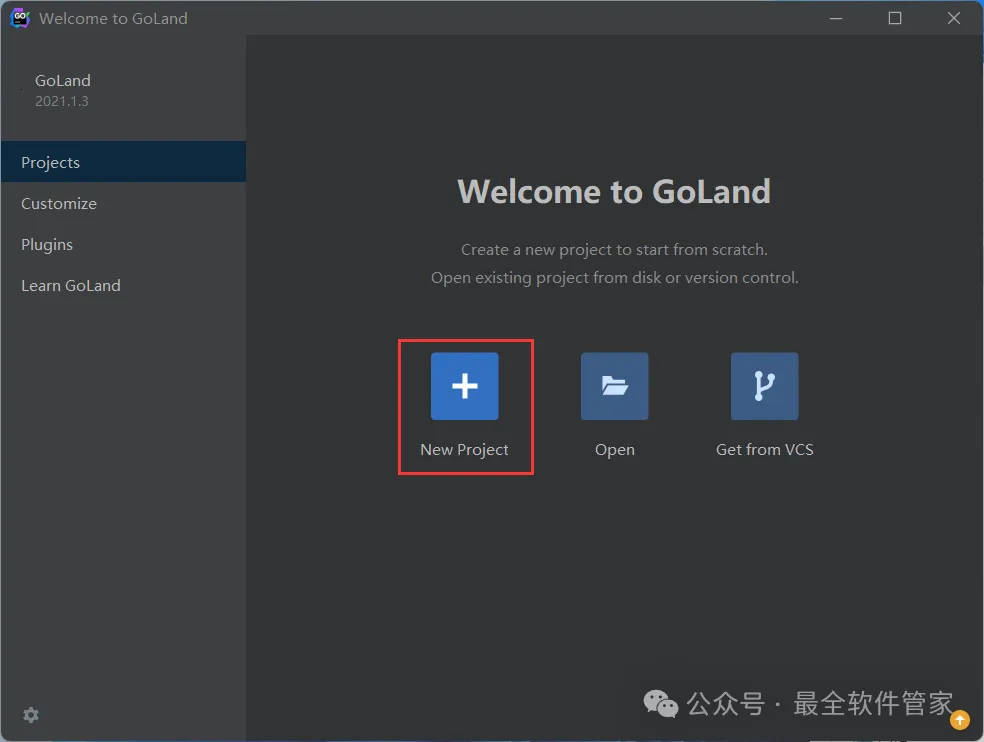The width and height of the screenshot is (984, 742).
Task: Select the Projects tab in sidebar
Action: (123, 162)
